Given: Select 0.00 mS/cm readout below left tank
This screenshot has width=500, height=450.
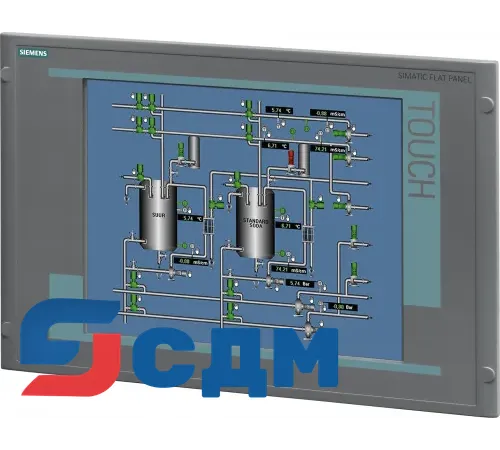Looking at the screenshot, I should [191, 262].
